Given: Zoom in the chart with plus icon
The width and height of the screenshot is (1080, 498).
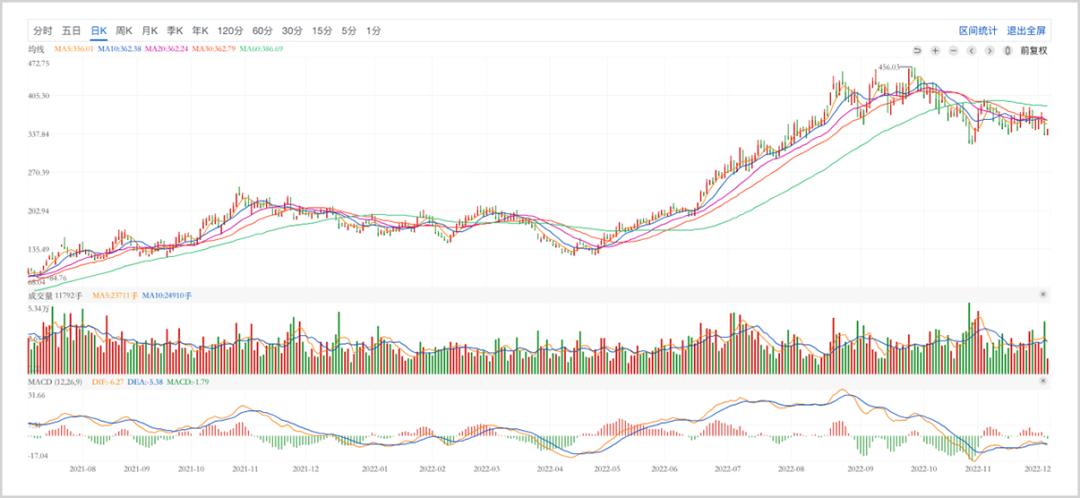Looking at the screenshot, I should point(935,50).
